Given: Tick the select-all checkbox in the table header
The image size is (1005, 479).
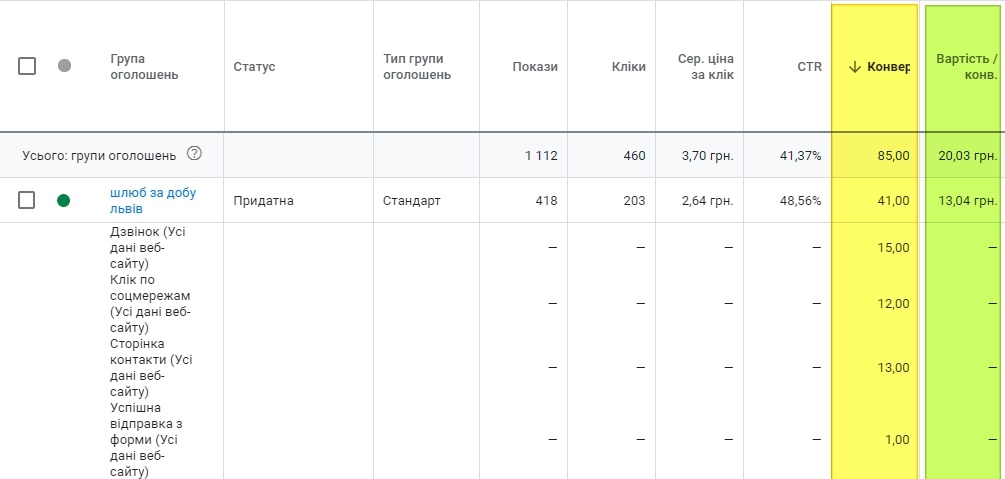Looking at the screenshot, I should (27, 66).
